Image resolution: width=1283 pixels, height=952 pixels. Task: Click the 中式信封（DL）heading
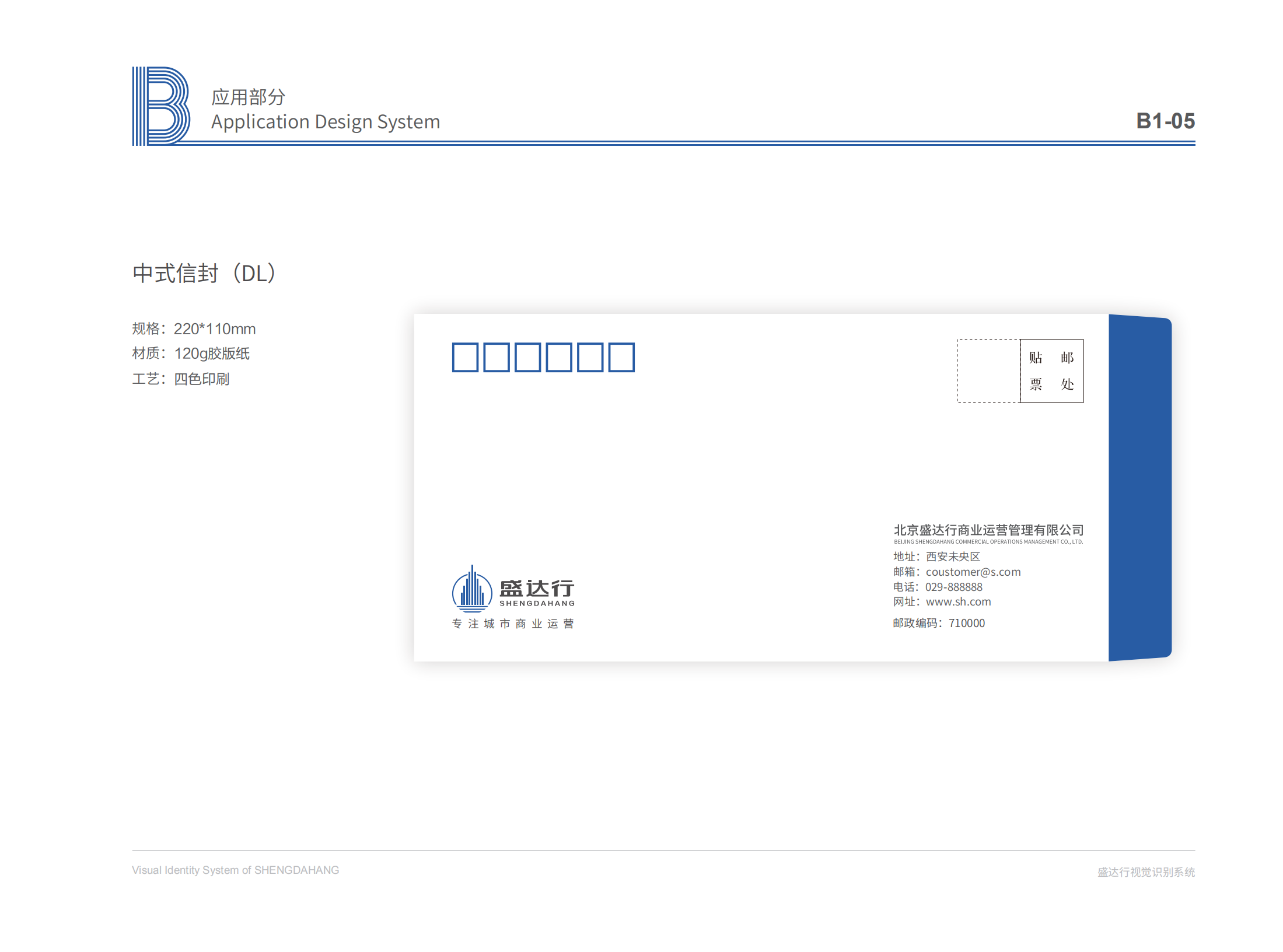point(204,273)
